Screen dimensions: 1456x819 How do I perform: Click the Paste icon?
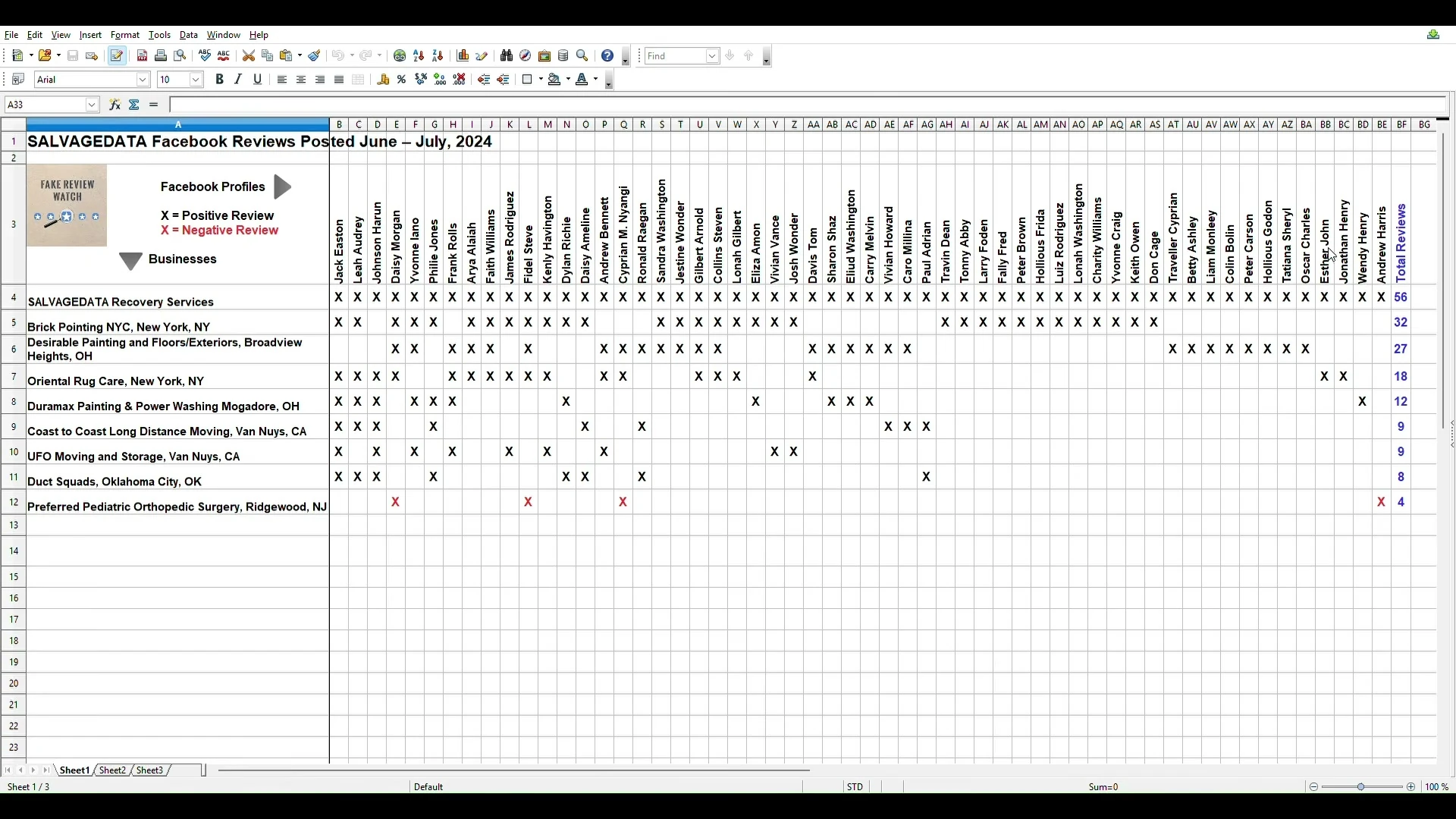point(287,56)
